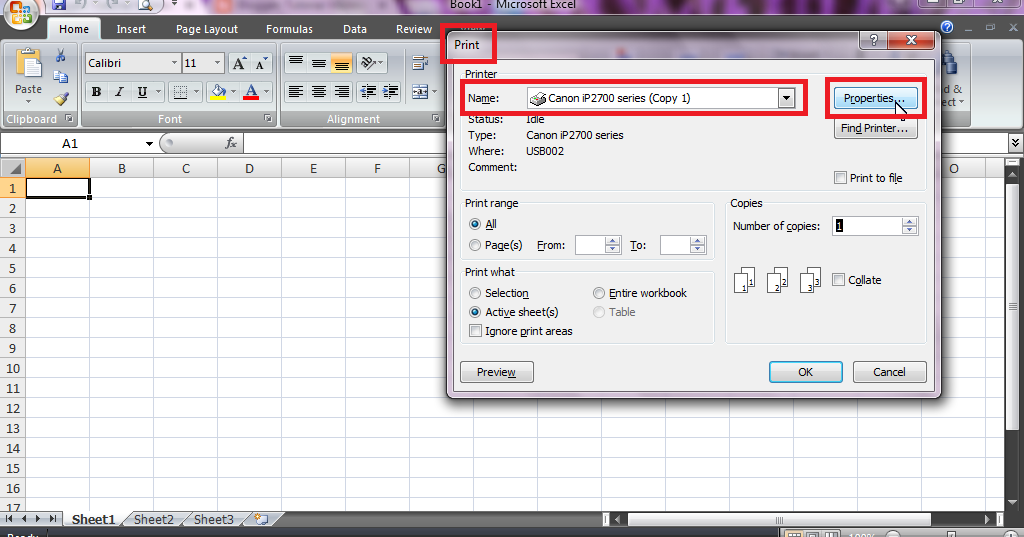Image resolution: width=1024 pixels, height=537 pixels.
Task: Open the Data ribbon tab
Action: (355, 29)
